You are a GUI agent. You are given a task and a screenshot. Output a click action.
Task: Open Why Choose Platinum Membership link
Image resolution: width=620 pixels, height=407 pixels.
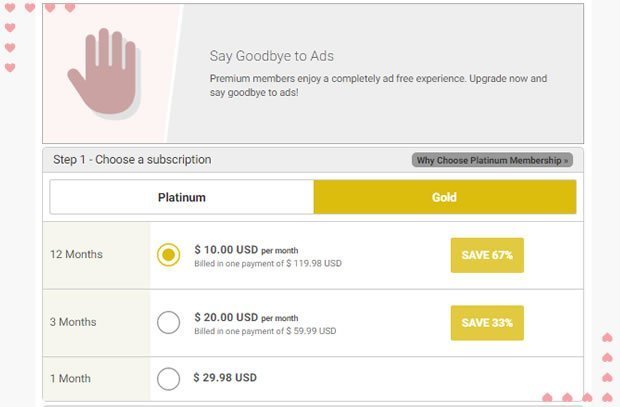coord(492,160)
